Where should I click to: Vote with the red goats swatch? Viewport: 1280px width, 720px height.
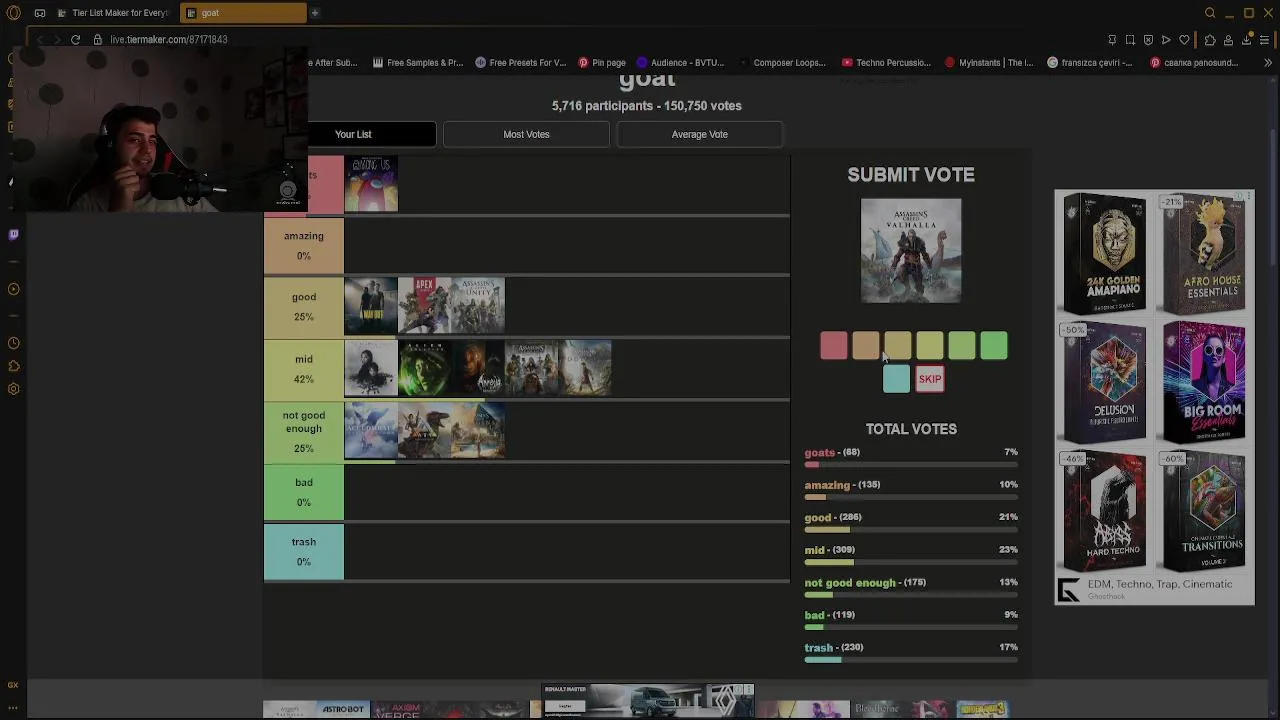[x=834, y=346]
